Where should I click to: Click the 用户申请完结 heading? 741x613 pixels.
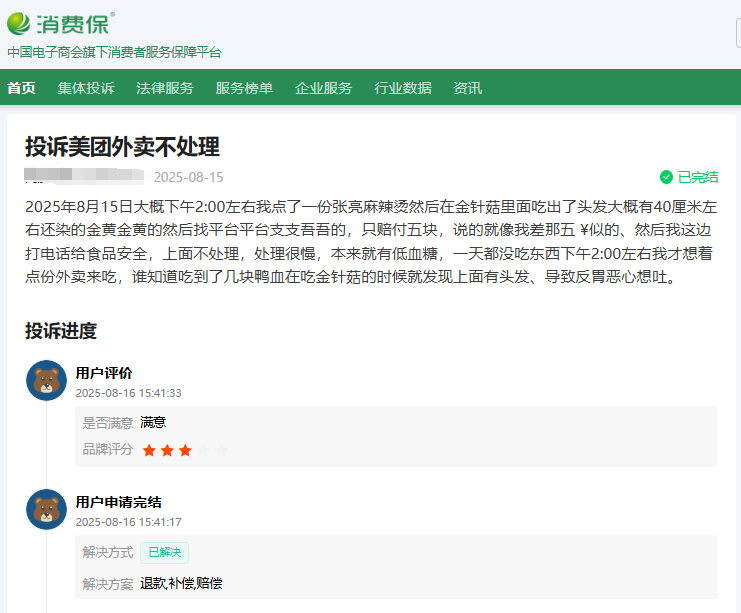[119, 502]
